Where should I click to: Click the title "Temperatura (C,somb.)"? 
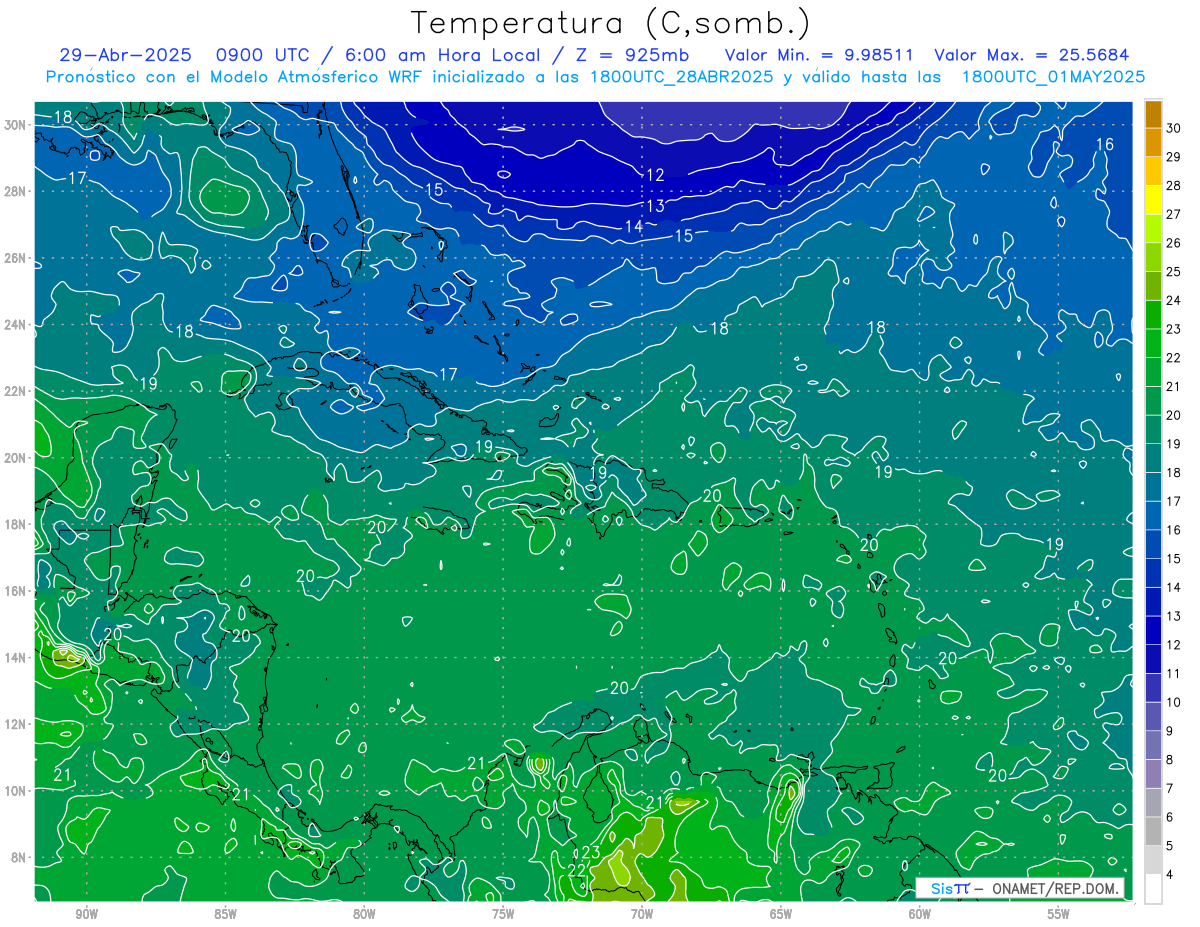(611, 23)
